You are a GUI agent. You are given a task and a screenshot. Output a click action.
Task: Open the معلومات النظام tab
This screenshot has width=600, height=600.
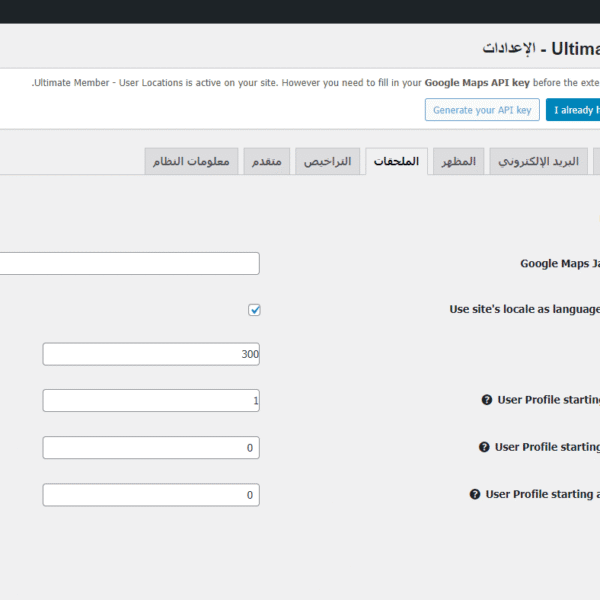191,161
